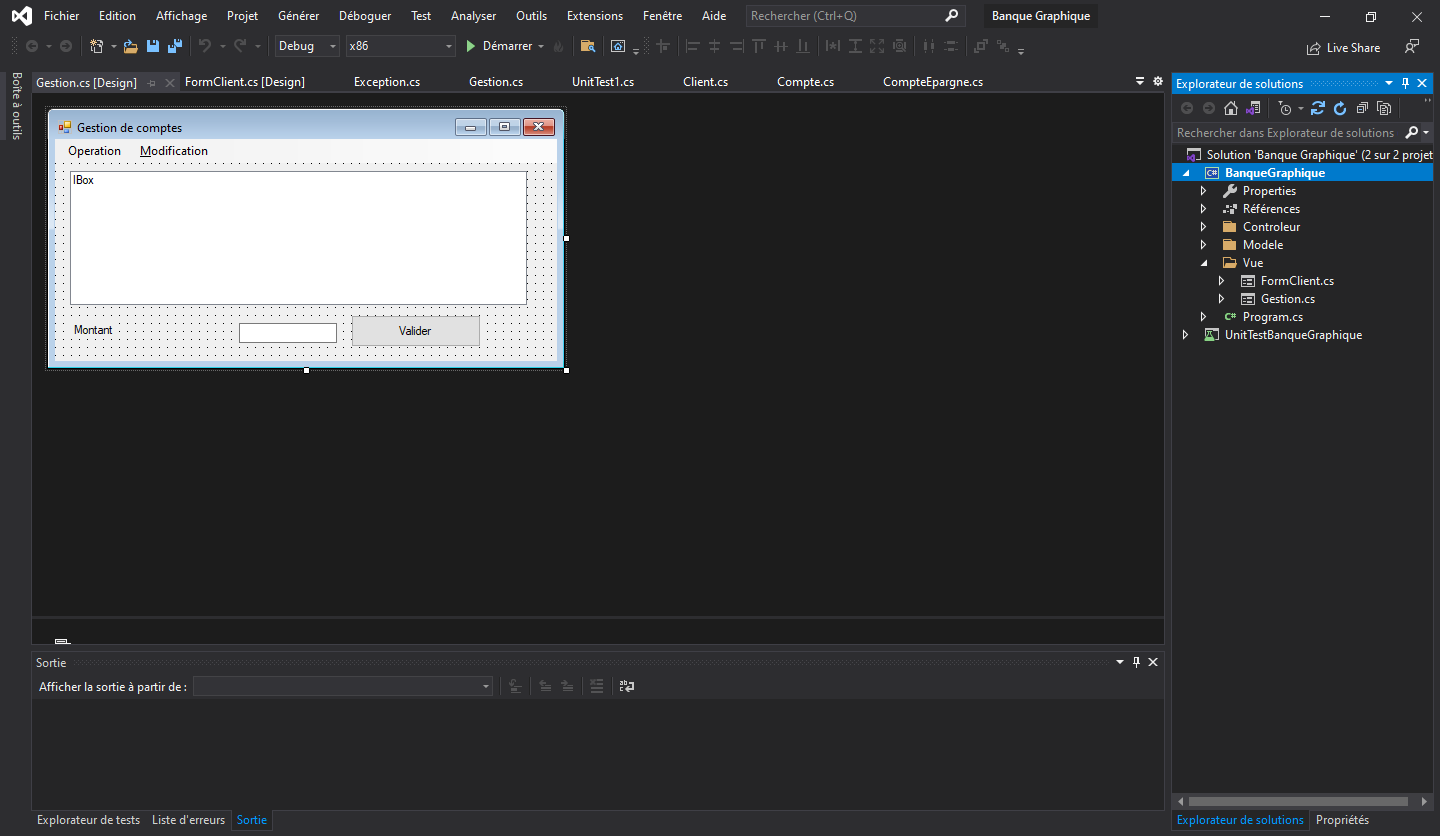Screen dimensions: 1440x836
Task: Open the 'Afficher la sortie à partir de' combo box
Action: click(x=343, y=686)
